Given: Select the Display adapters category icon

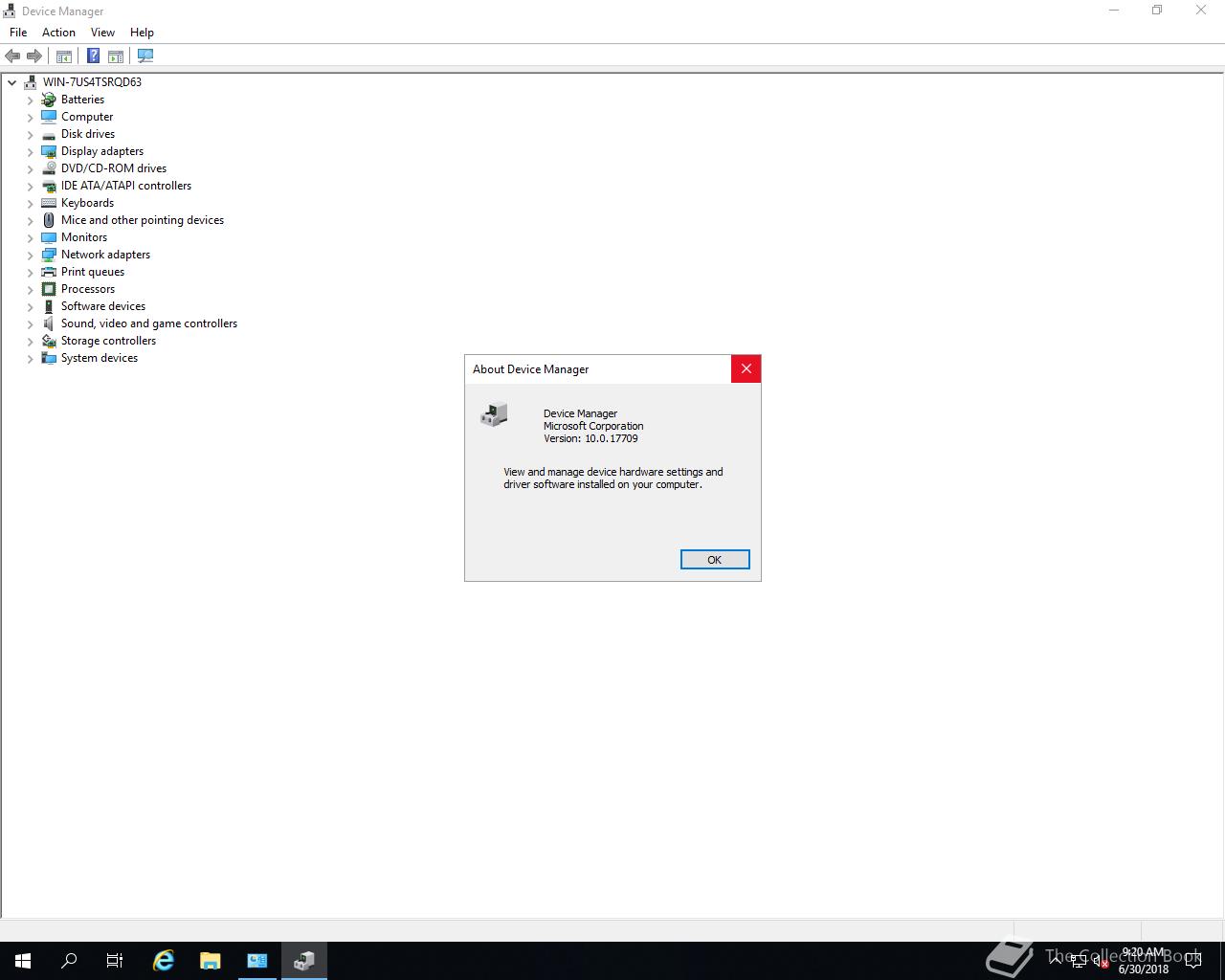Looking at the screenshot, I should point(49,151).
